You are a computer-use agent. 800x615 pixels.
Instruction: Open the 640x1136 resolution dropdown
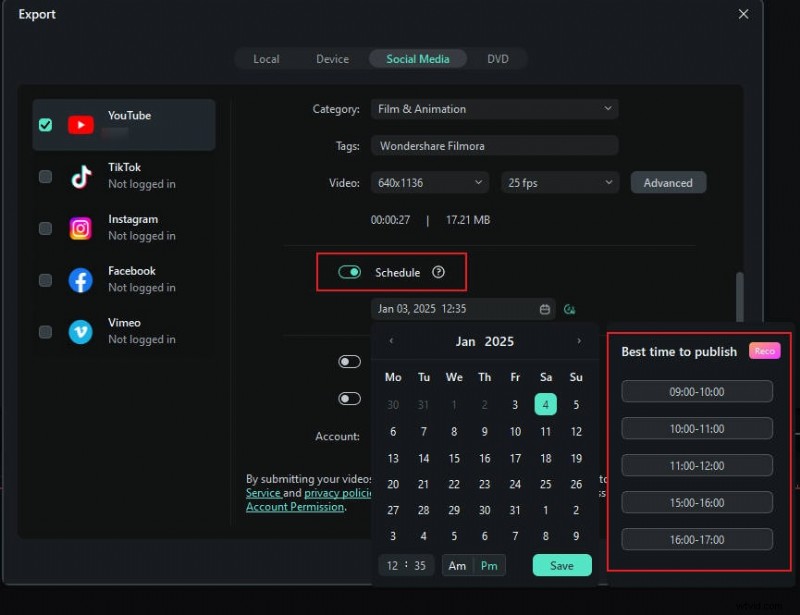coord(429,182)
